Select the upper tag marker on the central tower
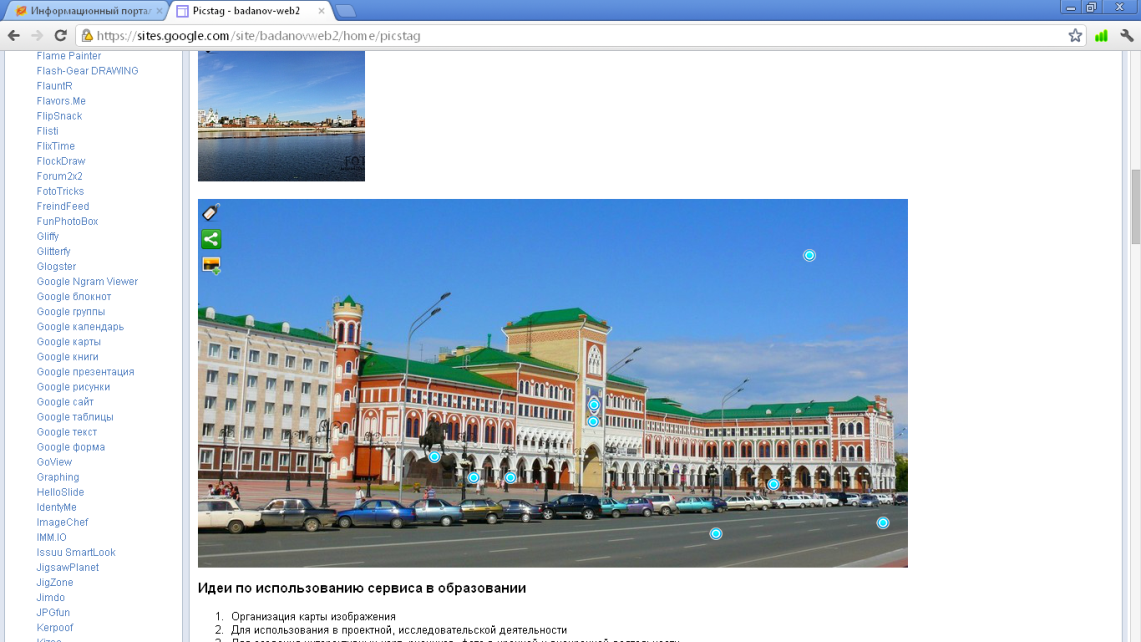The width and height of the screenshot is (1141, 642). click(594, 405)
